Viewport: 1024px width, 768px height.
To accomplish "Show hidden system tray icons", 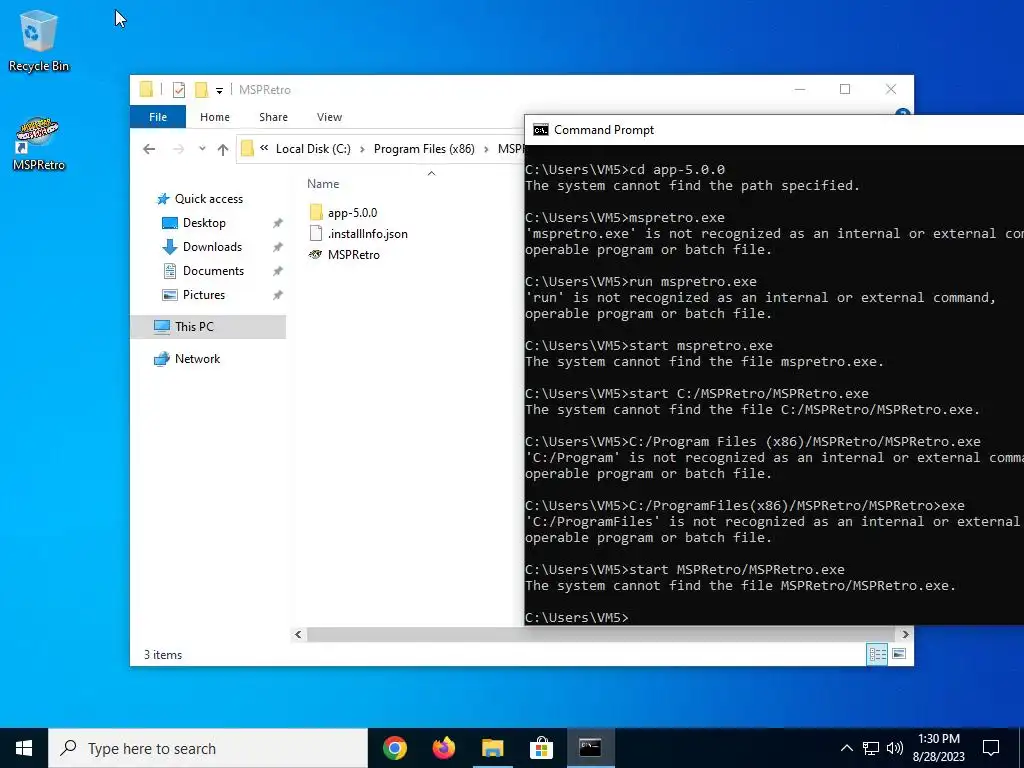I will (846, 748).
